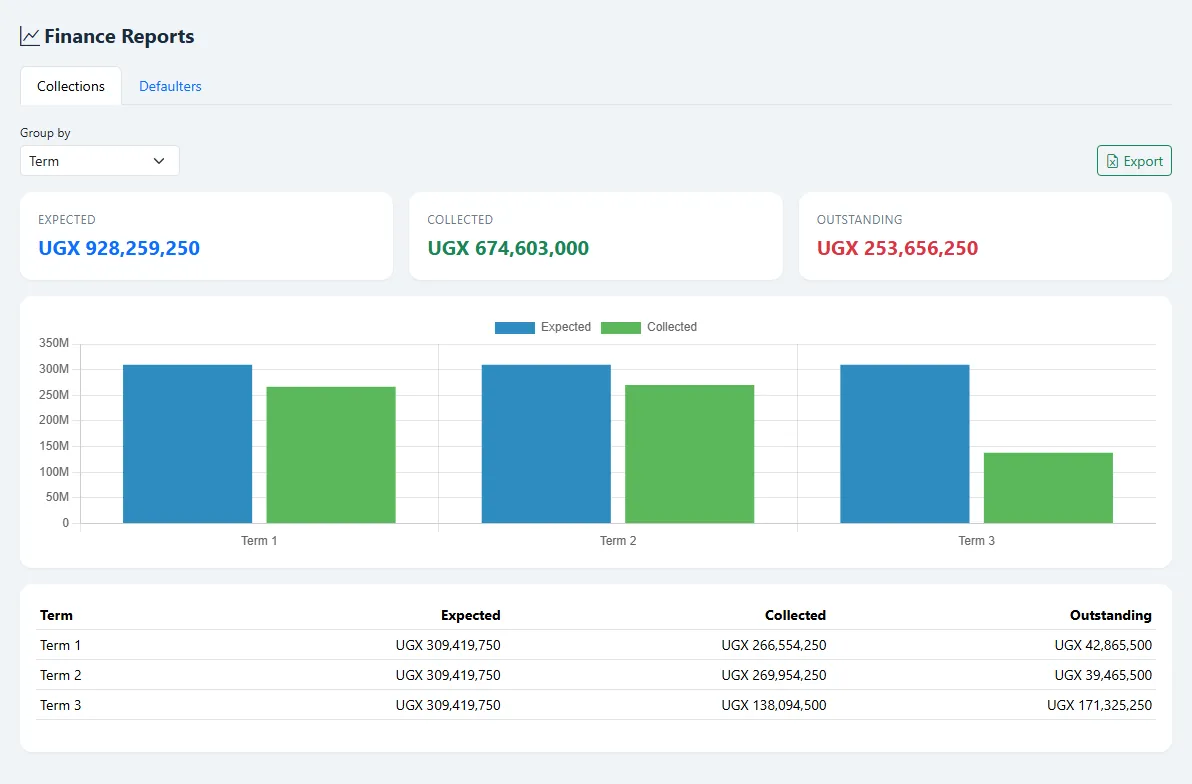Image resolution: width=1192 pixels, height=784 pixels.
Task: Select the Collections tab
Action: (71, 86)
